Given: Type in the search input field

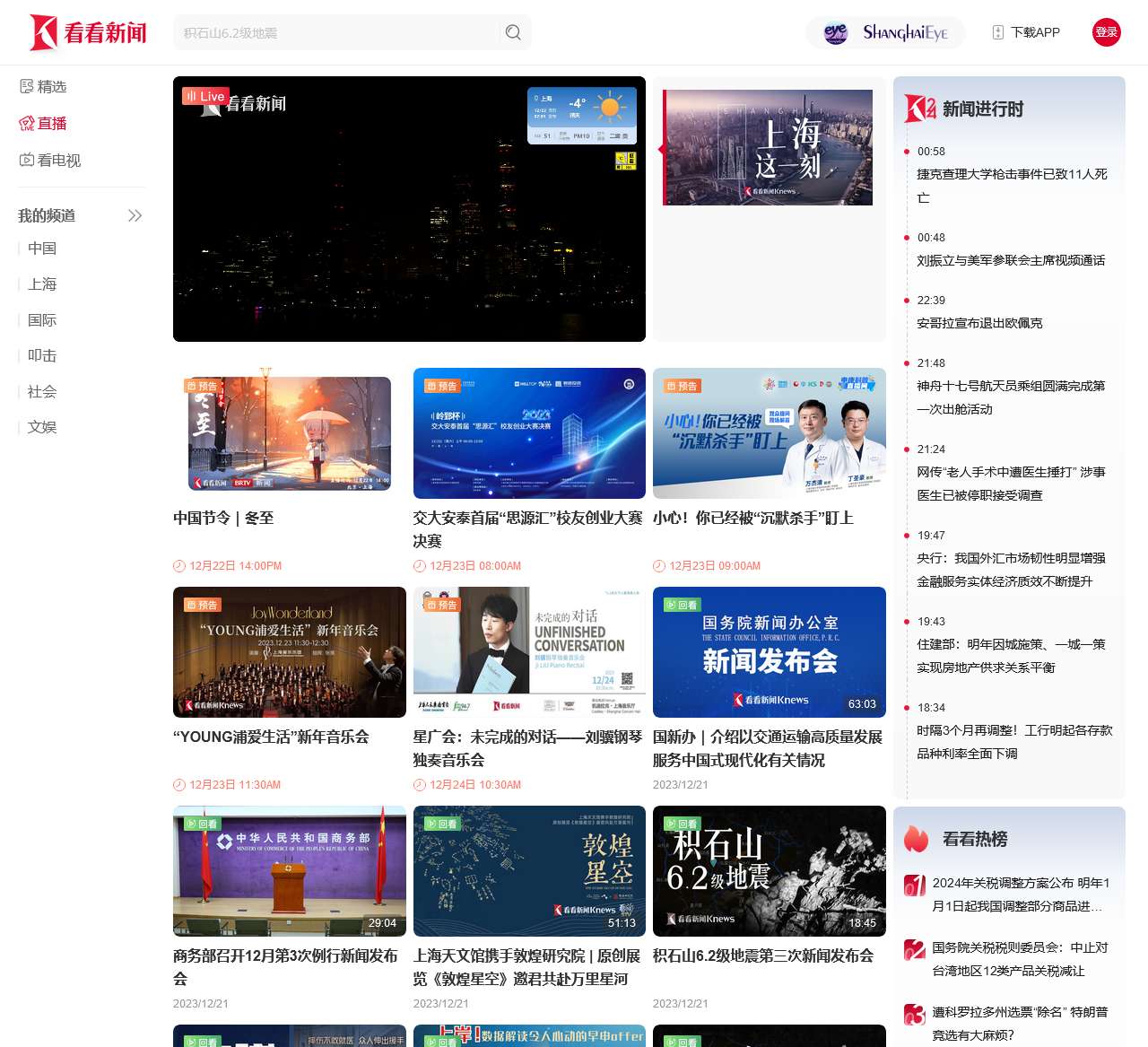Looking at the screenshot, I should (x=336, y=32).
